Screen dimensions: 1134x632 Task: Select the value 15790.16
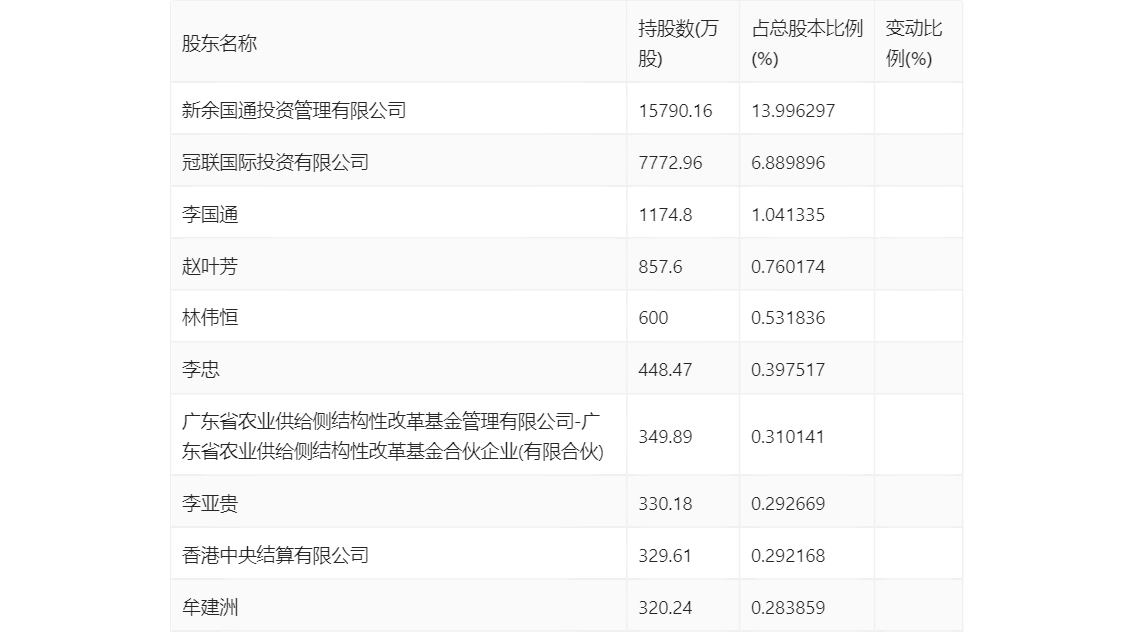pos(675,111)
